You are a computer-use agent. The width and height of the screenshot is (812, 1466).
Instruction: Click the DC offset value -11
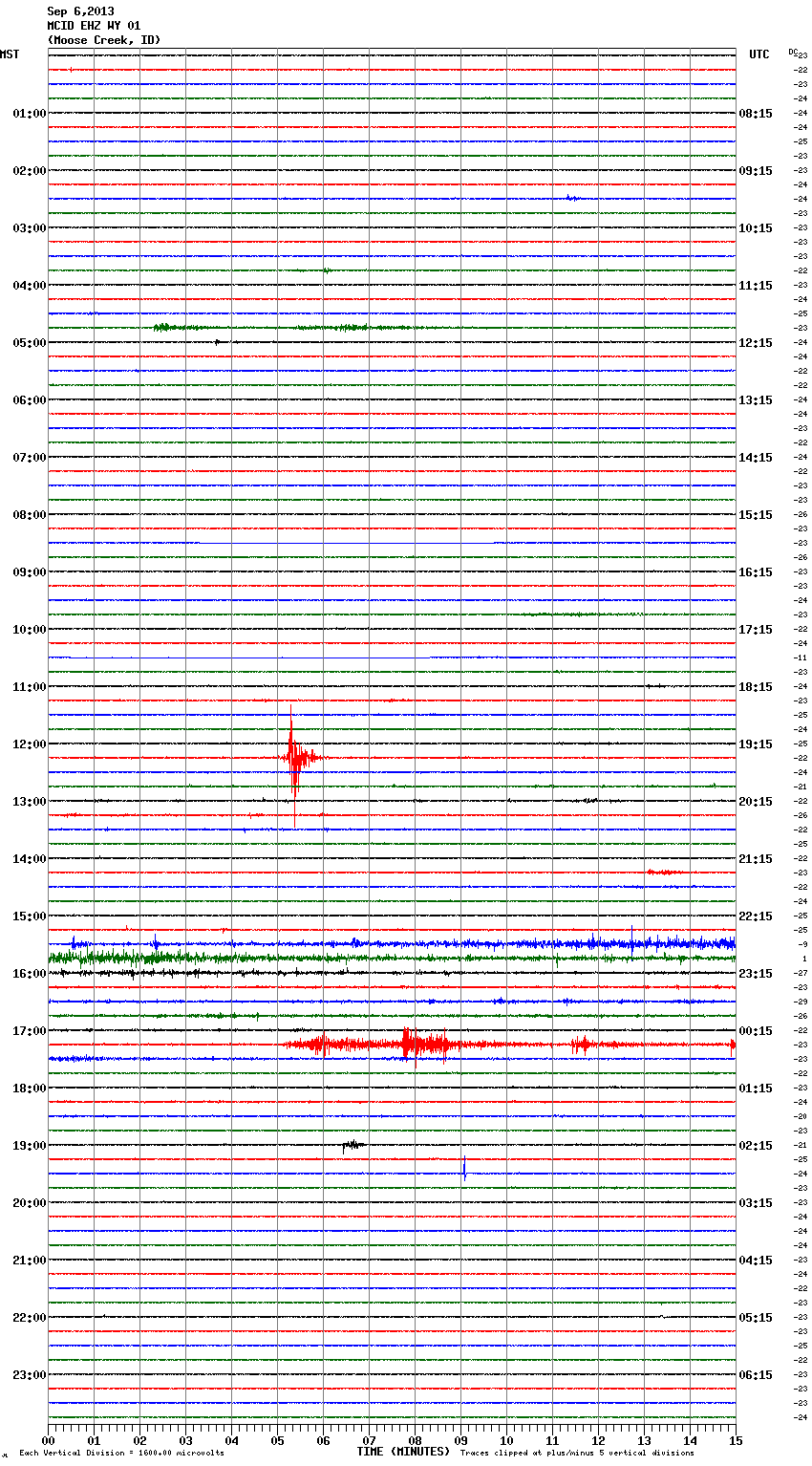[801, 658]
